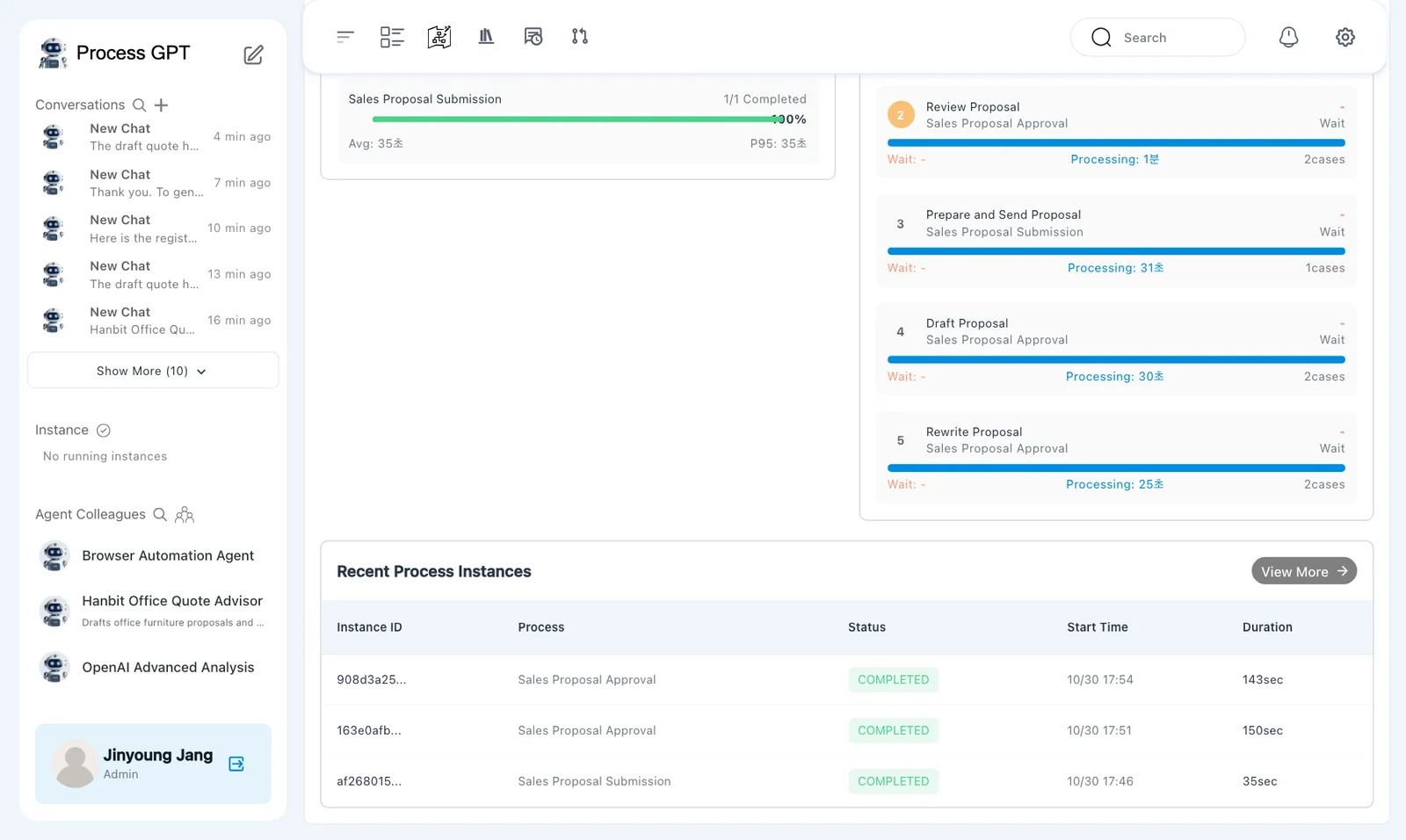Screen dimensions: 1406x840
Task: Open the hamburger menu icon in top toolbar
Action: coord(345,36)
